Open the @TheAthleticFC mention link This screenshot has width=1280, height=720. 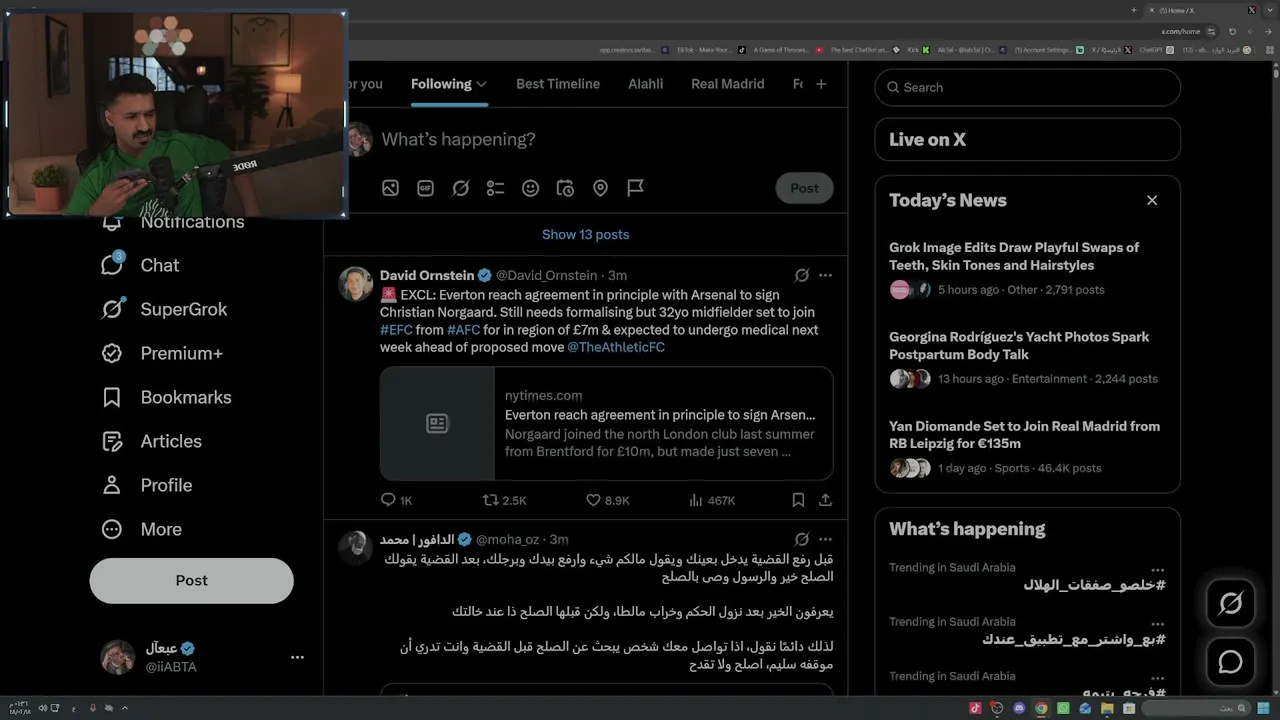click(x=616, y=348)
